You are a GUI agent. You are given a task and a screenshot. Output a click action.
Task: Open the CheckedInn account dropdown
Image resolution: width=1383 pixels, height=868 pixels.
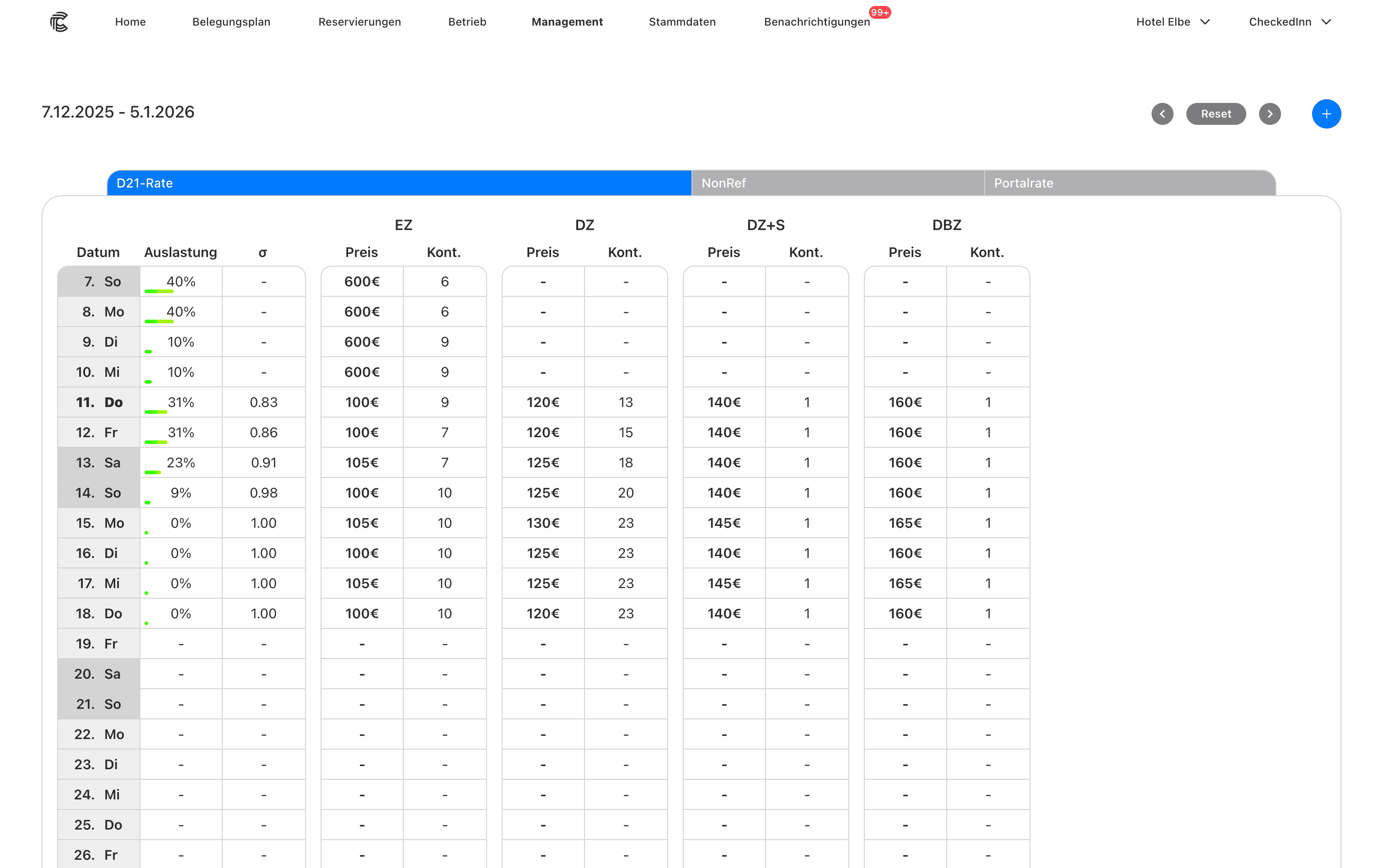click(x=1289, y=22)
